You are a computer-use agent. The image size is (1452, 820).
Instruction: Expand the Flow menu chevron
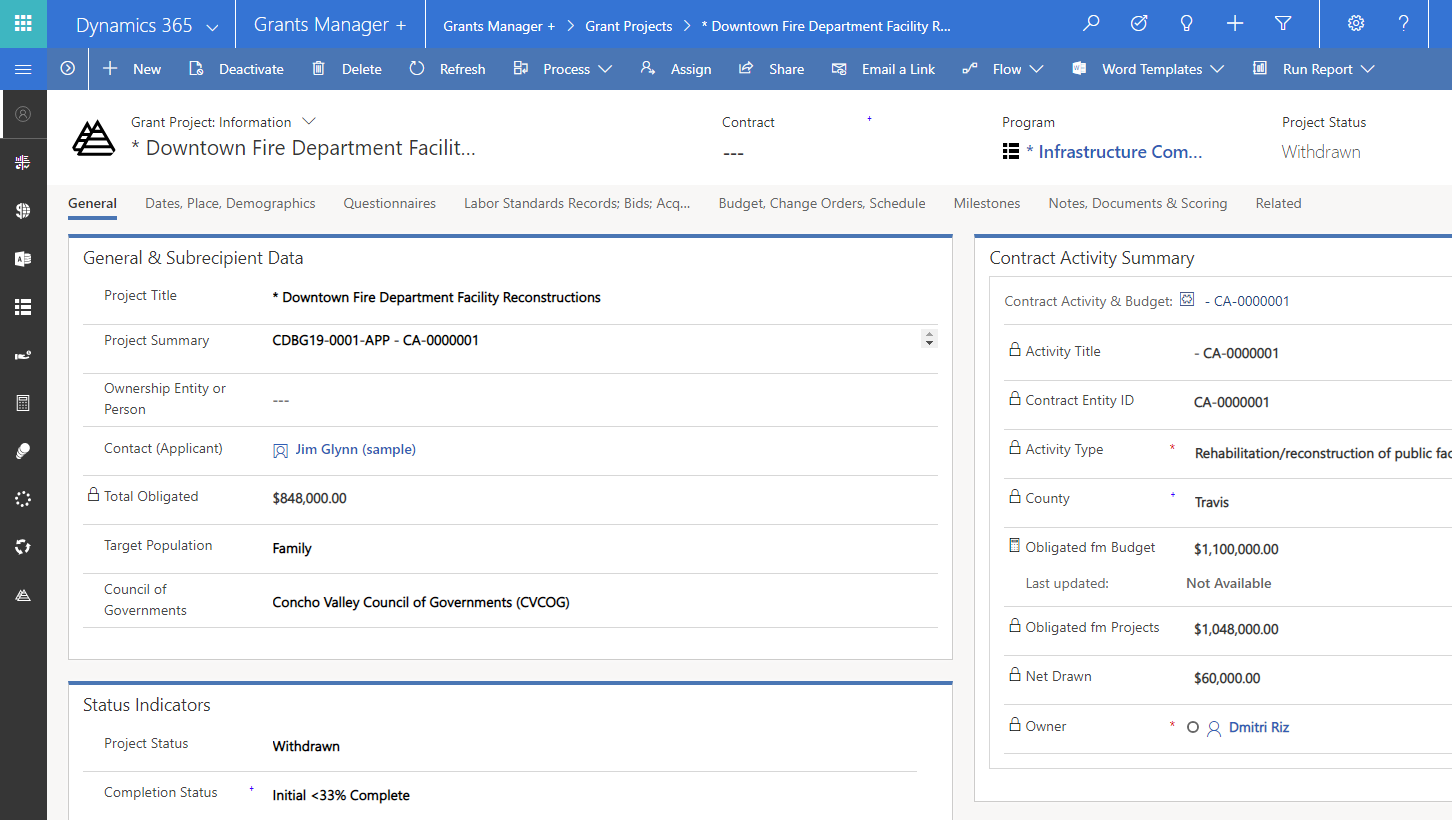(x=1036, y=69)
